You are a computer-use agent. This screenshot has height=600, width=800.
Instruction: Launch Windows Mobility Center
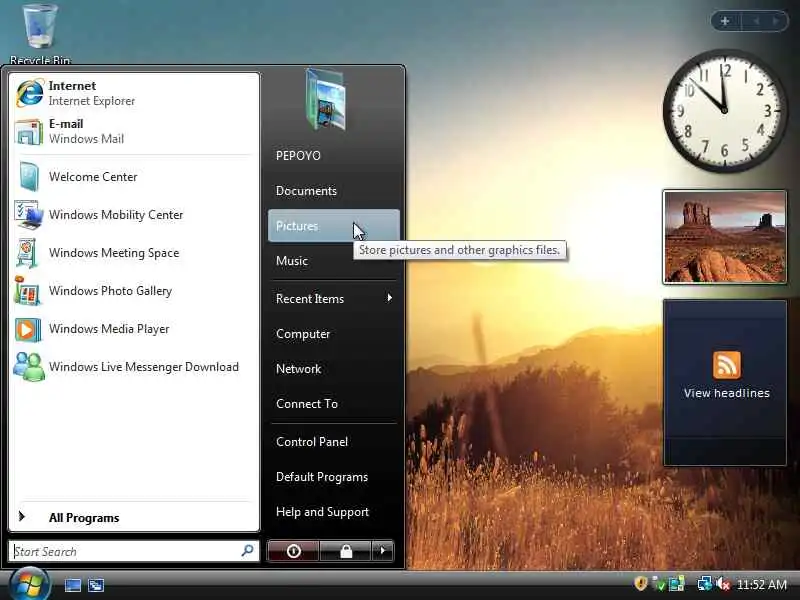click(x=134, y=215)
